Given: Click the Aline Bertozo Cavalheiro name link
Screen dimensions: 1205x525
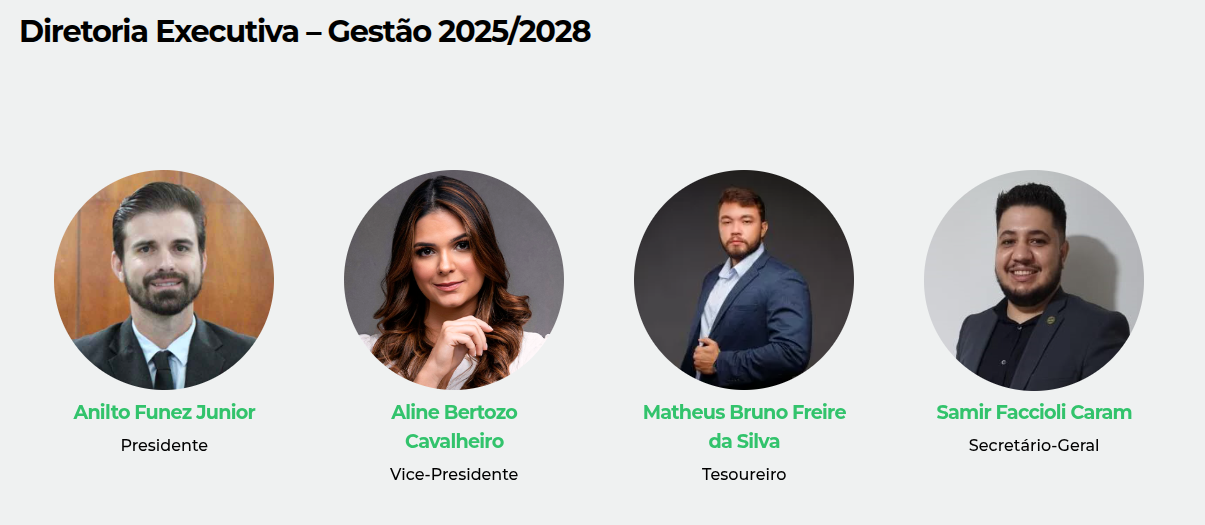Looking at the screenshot, I should (x=454, y=426).
